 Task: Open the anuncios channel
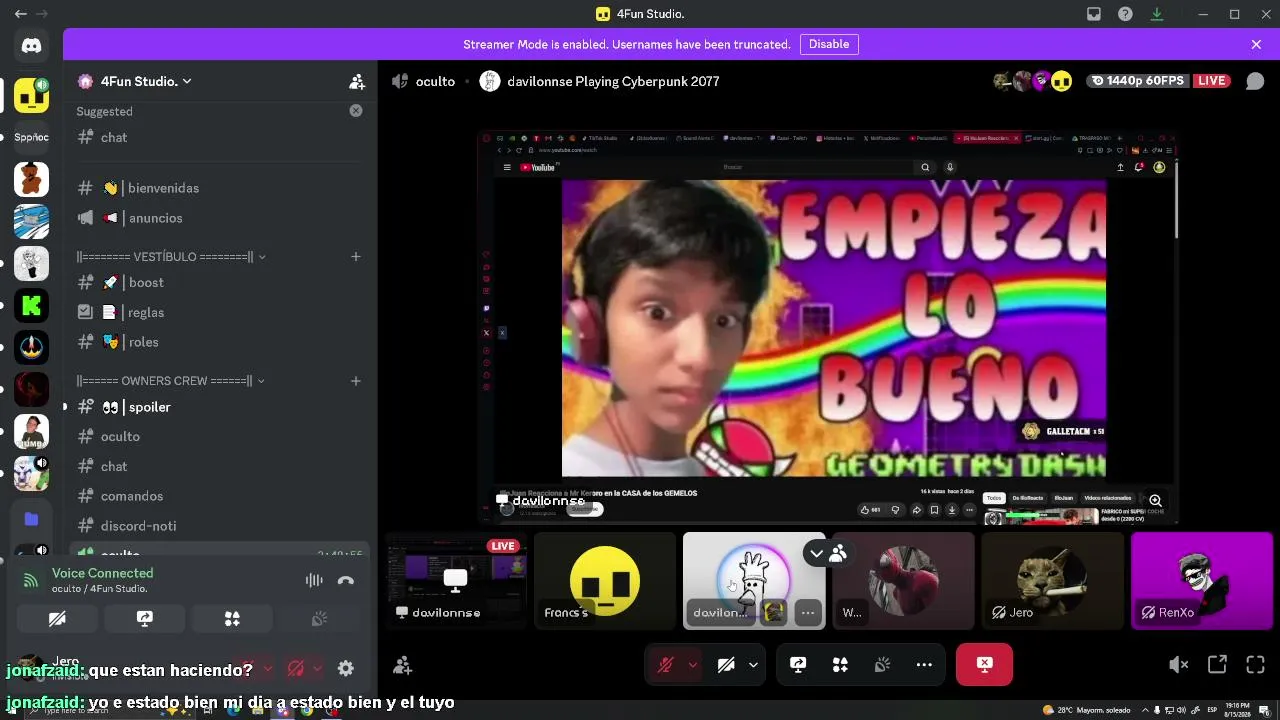pos(220,218)
